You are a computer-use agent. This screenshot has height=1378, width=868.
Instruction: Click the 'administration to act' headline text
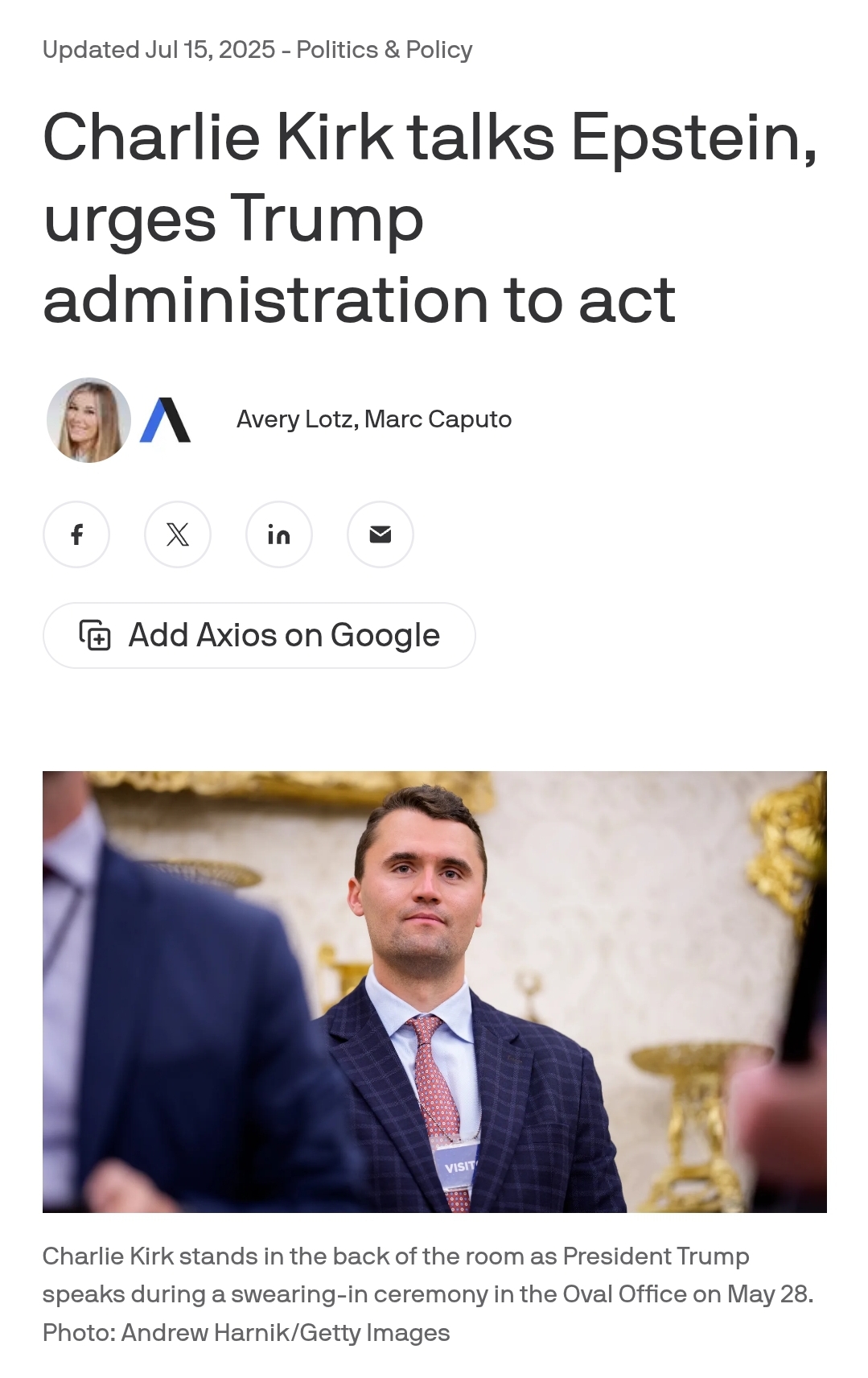pos(360,300)
